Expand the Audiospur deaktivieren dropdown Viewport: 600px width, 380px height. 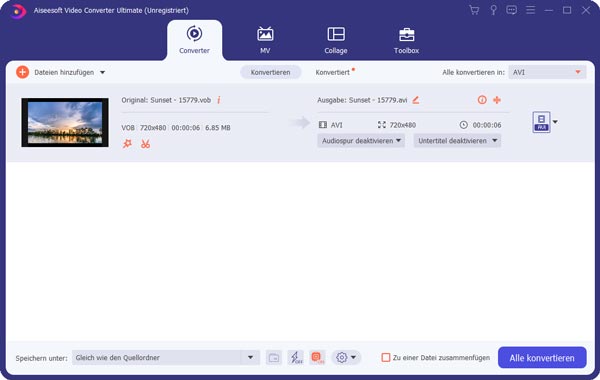point(361,141)
